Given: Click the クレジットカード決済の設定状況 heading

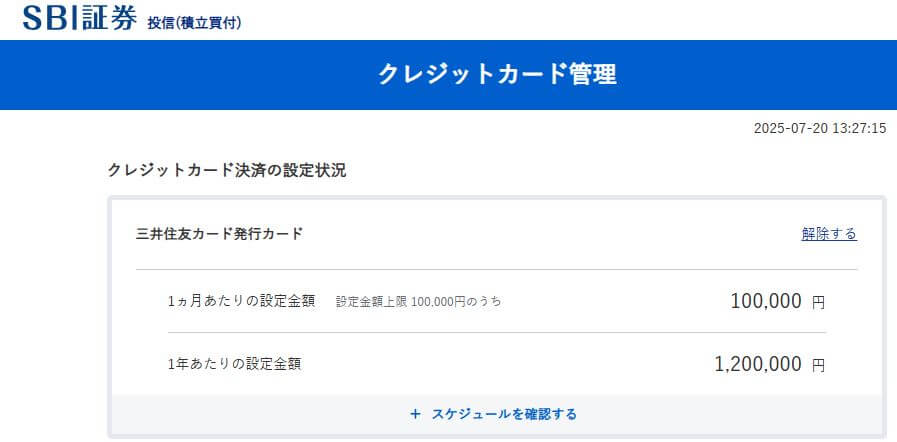Looking at the screenshot, I should click(227, 170).
